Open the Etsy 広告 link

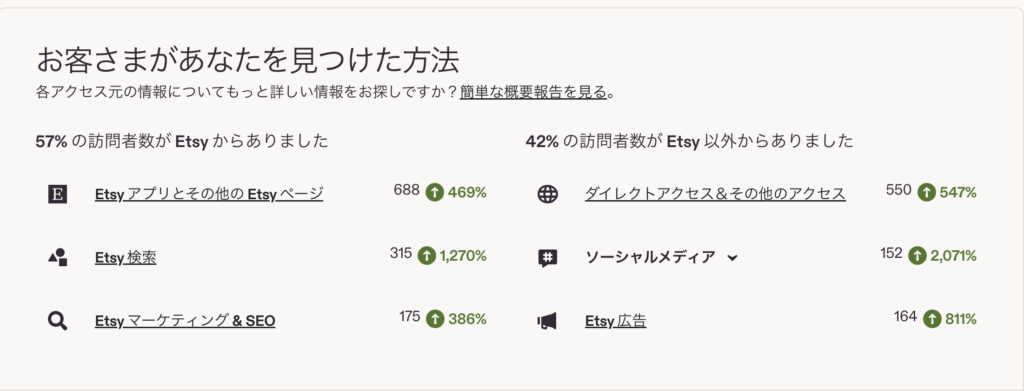point(616,321)
